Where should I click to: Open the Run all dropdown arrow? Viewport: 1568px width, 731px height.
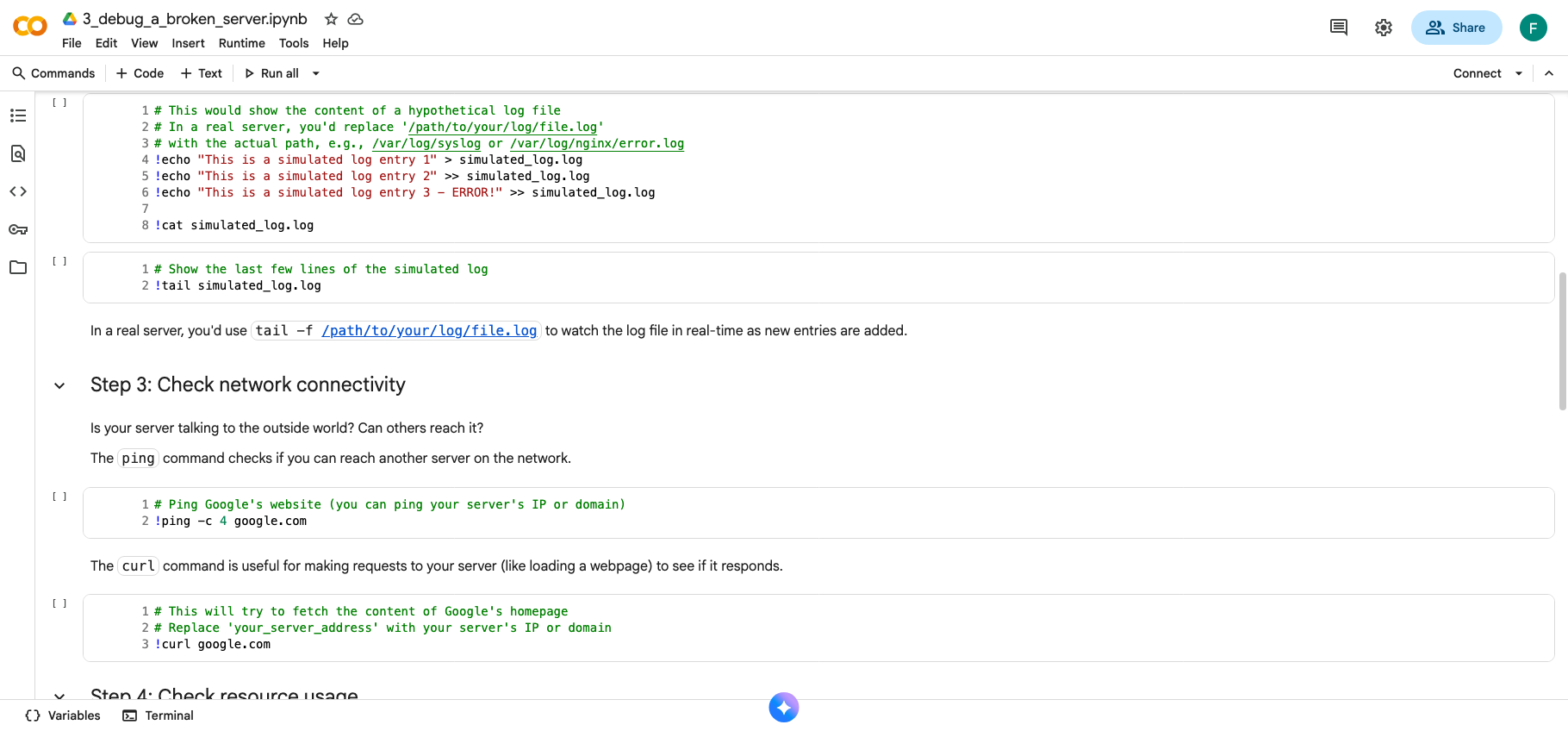tap(316, 73)
